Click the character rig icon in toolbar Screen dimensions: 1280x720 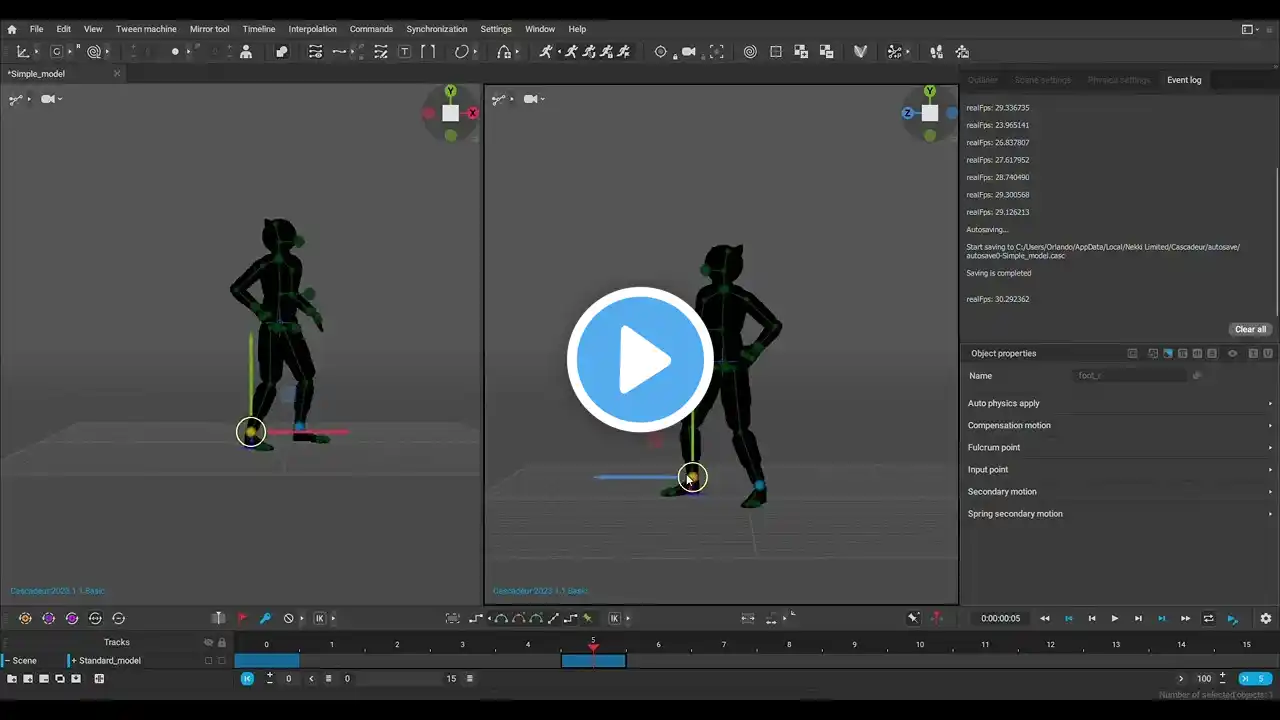tap(246, 52)
